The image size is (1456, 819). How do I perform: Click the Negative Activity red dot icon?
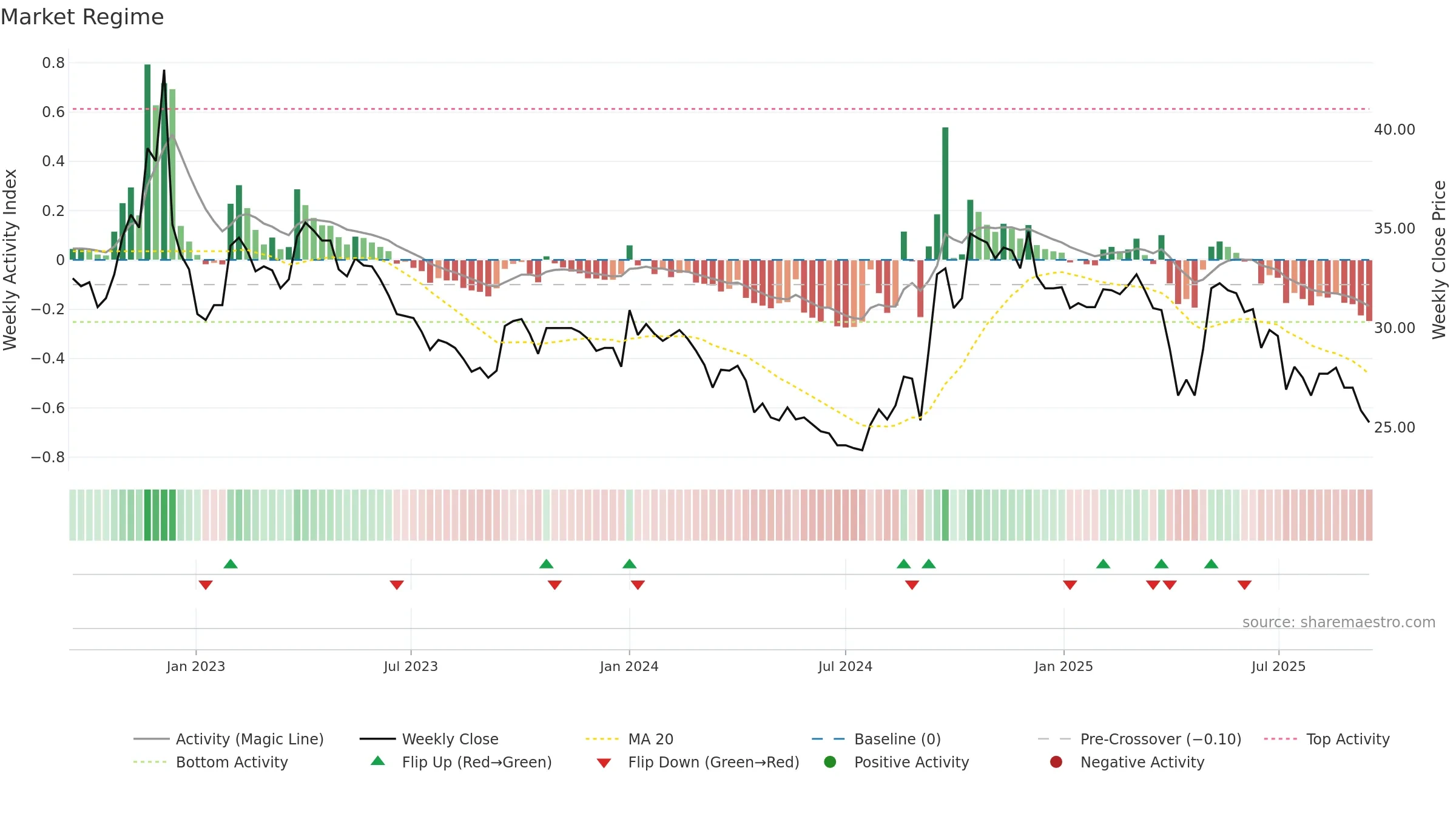pos(1056,761)
